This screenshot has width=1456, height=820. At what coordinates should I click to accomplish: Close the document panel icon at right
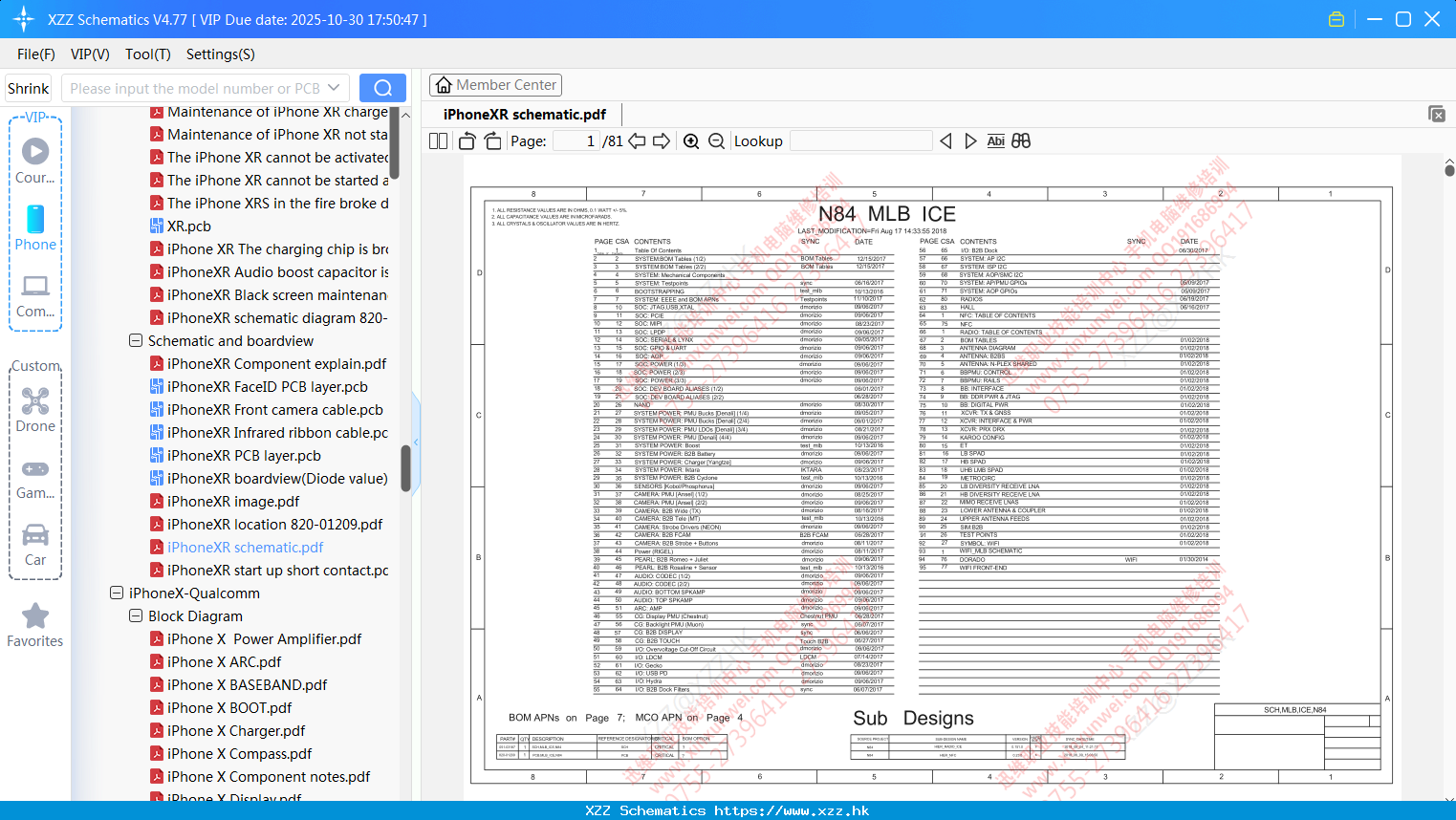coord(1437,114)
